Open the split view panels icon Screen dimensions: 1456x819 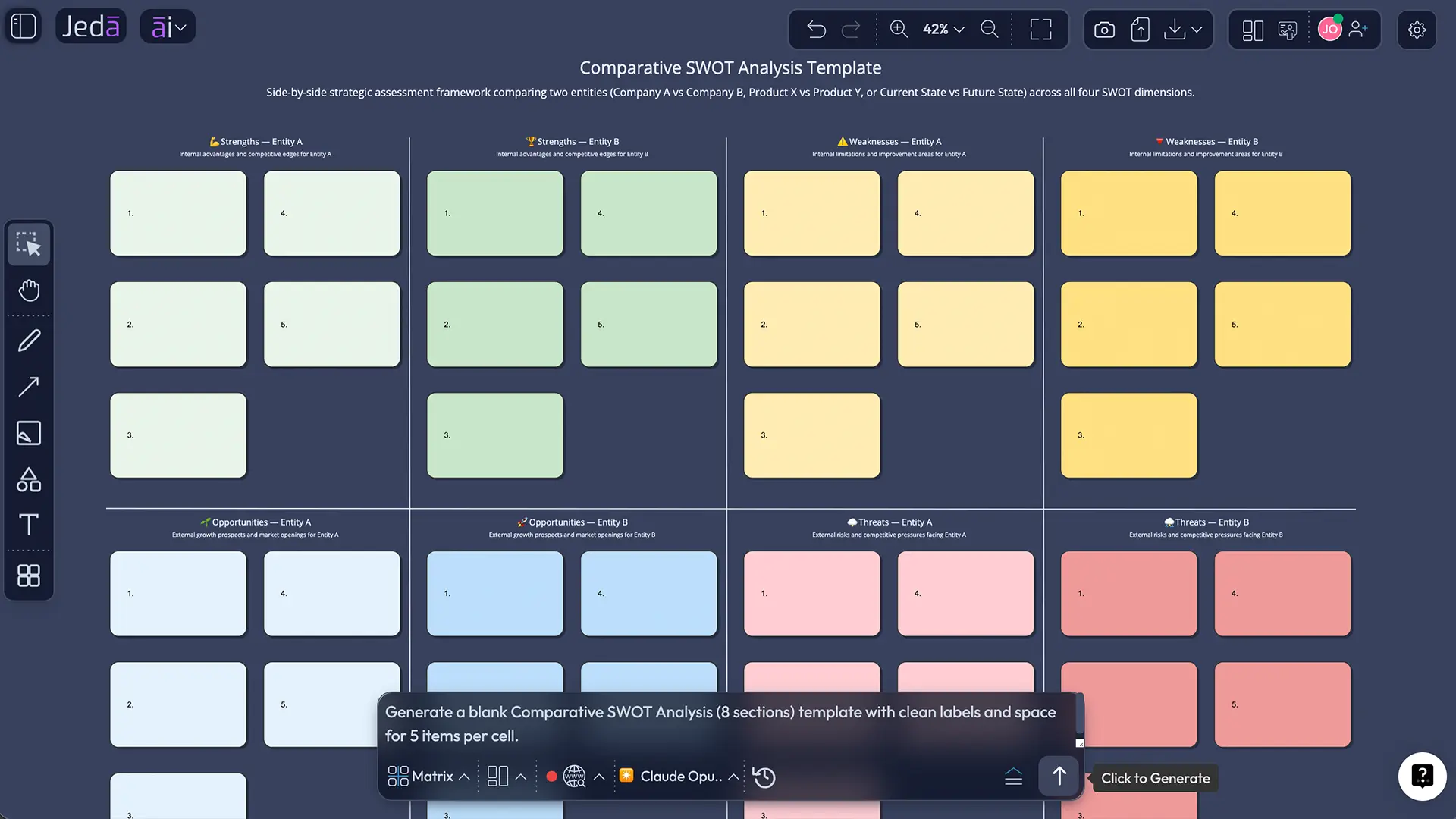pos(1253,30)
